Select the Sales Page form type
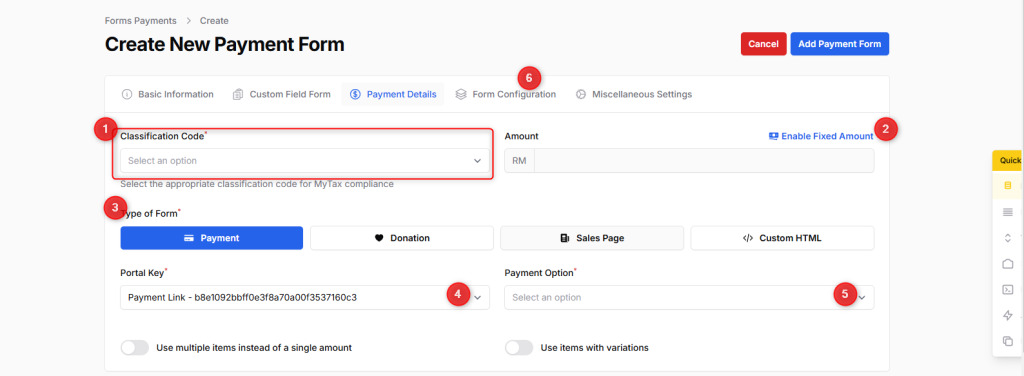1024x376 pixels. 592,238
